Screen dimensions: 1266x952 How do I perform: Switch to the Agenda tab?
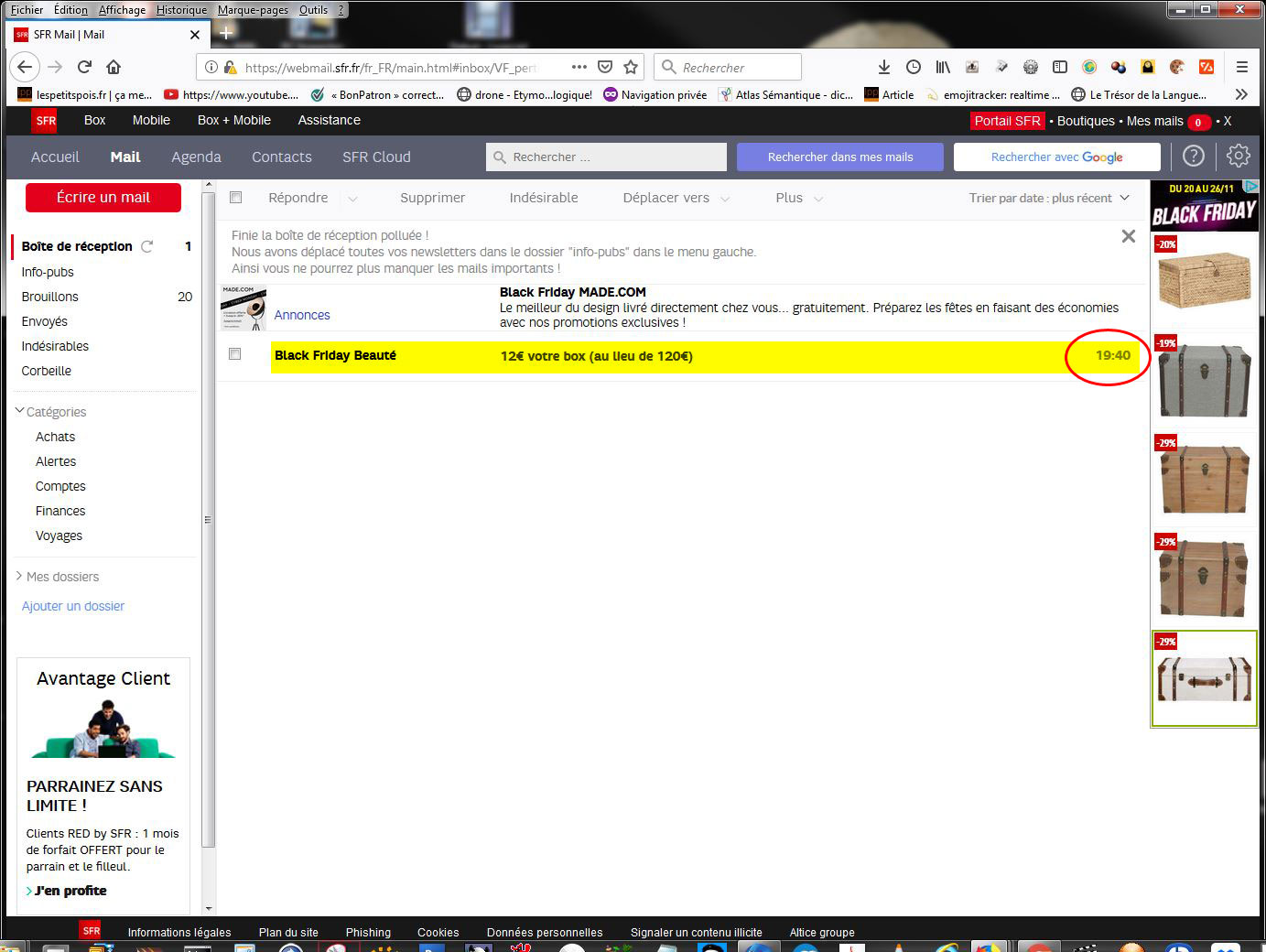pyautogui.click(x=196, y=157)
